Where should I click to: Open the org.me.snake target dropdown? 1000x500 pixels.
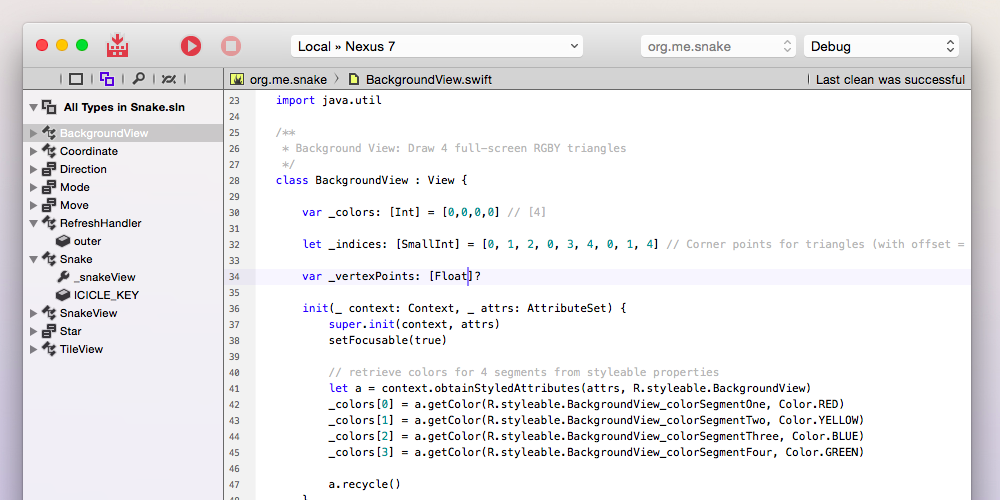pyautogui.click(x=718, y=46)
